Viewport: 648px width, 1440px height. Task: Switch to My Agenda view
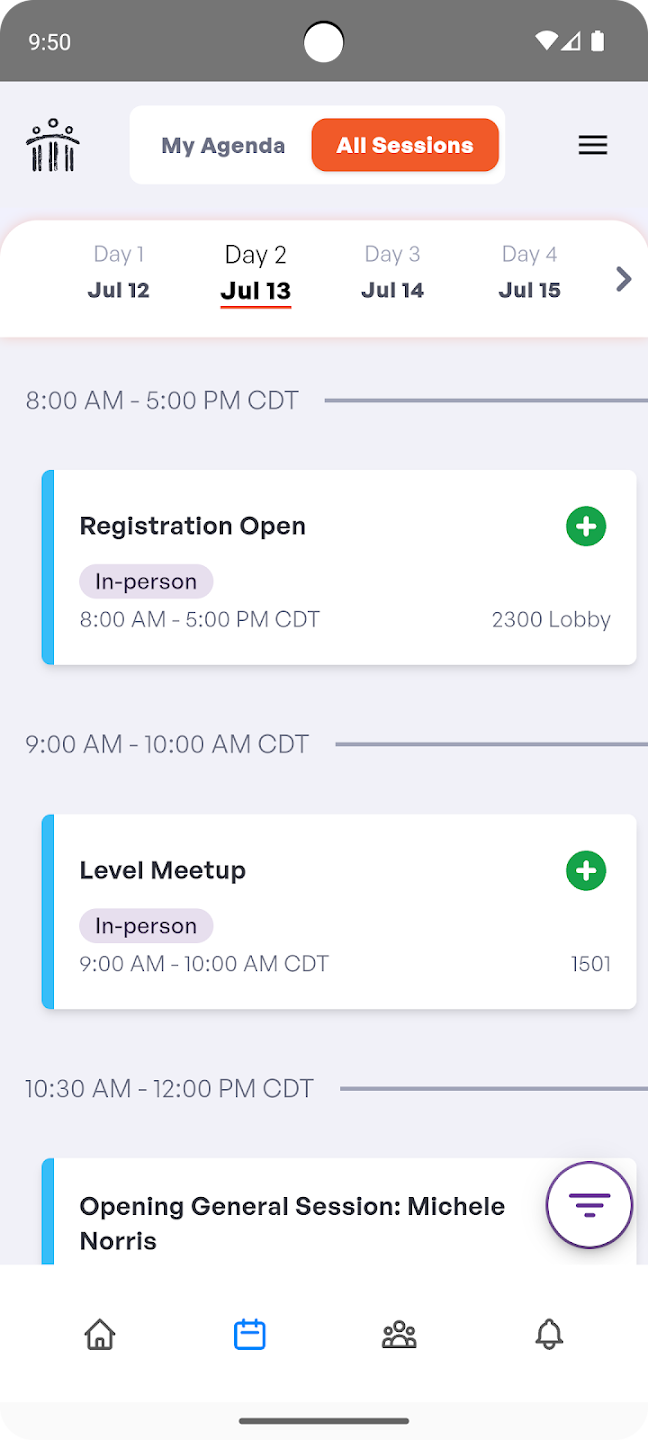pos(223,146)
